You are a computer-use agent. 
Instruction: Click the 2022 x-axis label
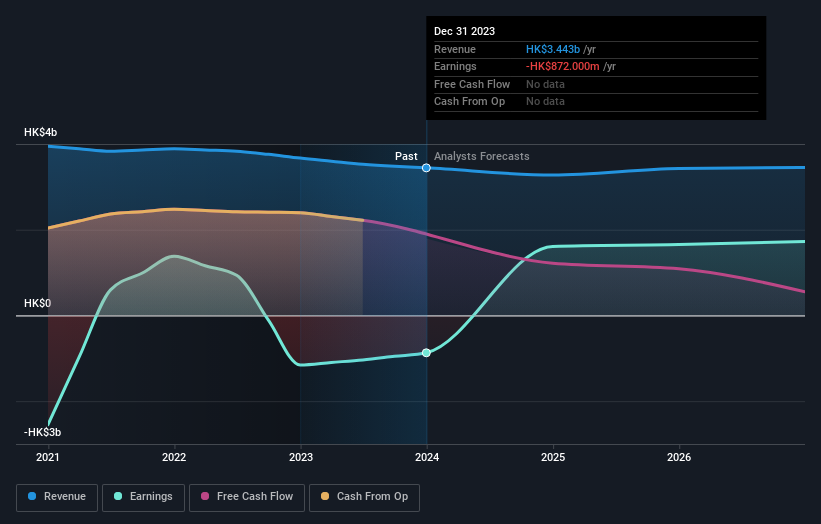click(x=174, y=457)
